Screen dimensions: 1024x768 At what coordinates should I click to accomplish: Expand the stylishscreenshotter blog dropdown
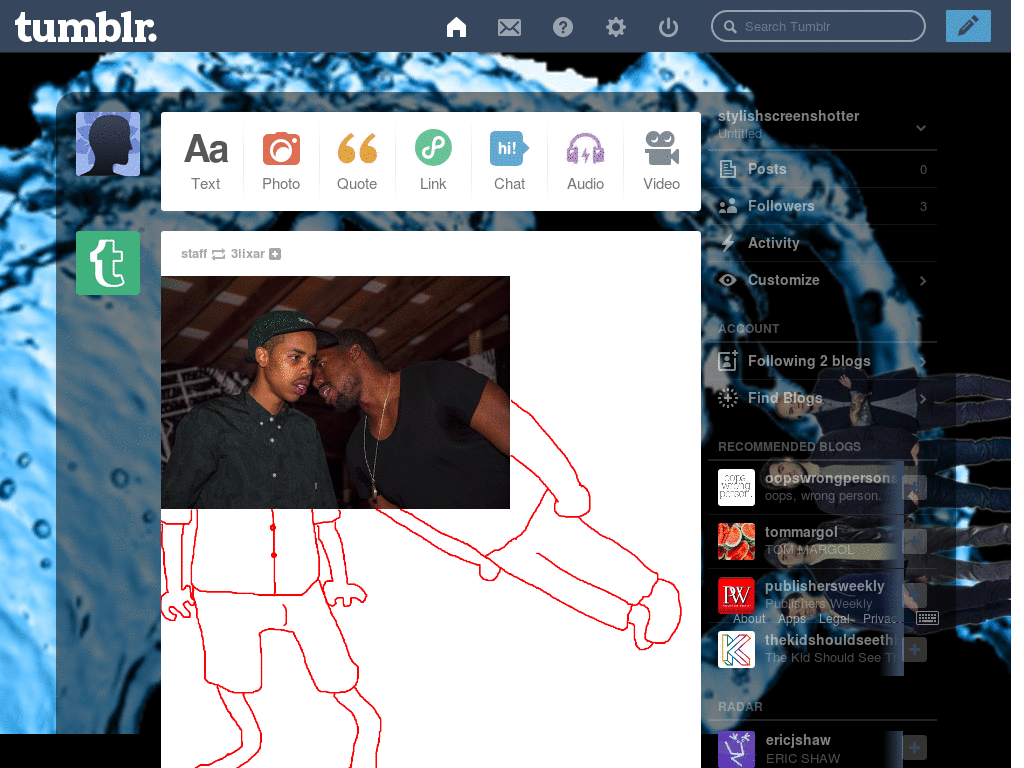921,128
